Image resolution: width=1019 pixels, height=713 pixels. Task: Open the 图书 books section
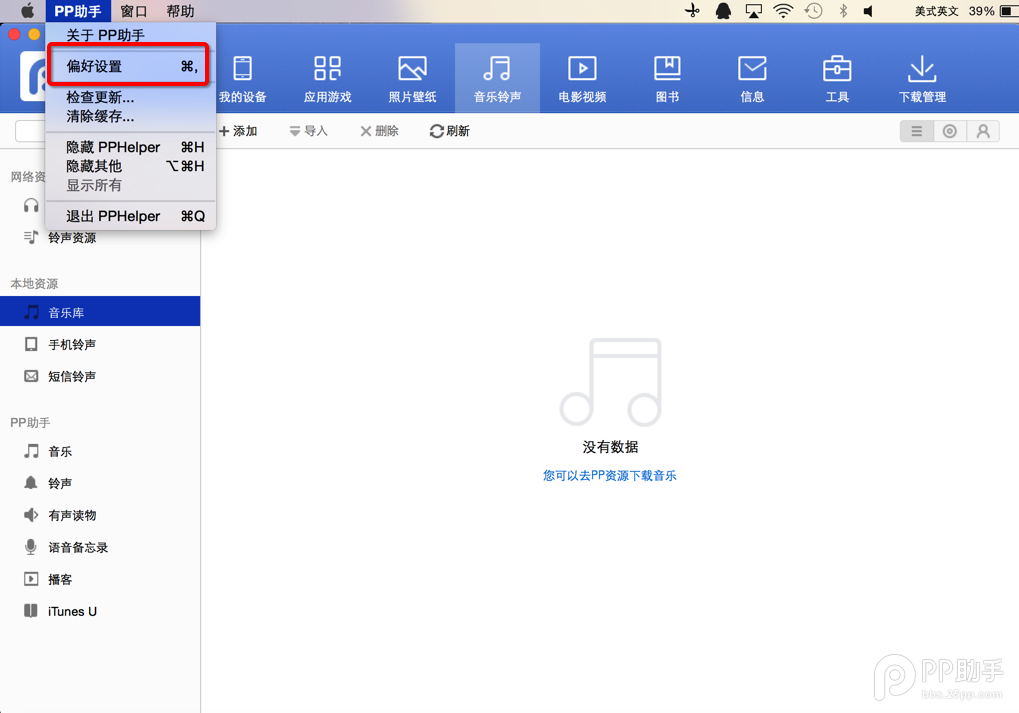667,78
